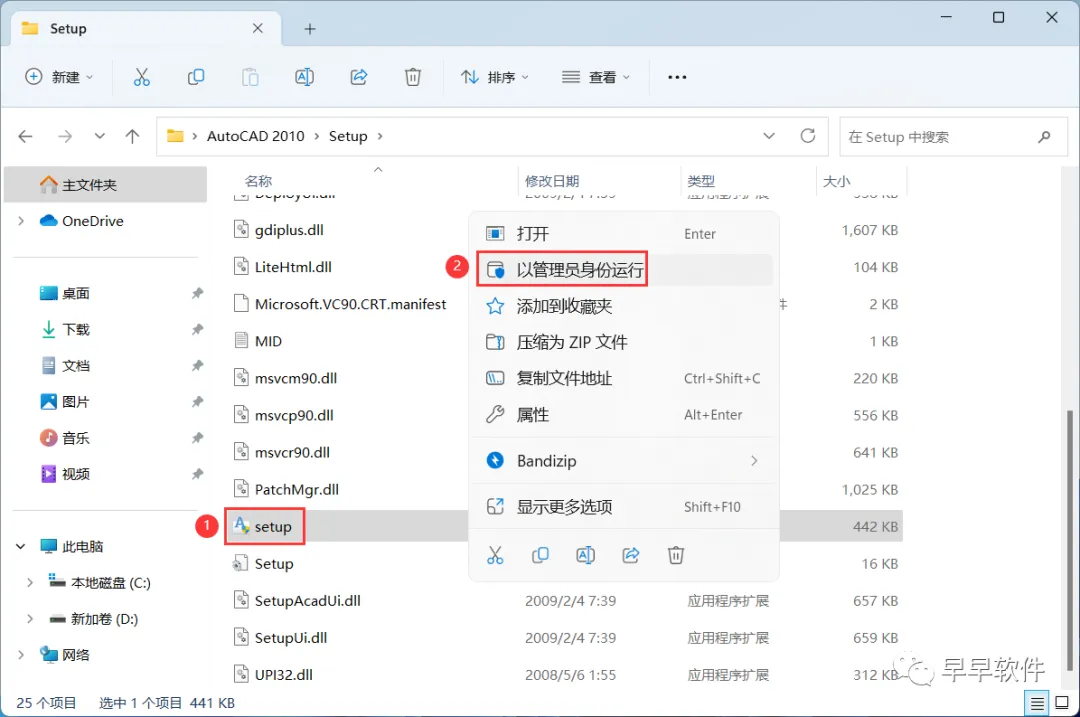Delete via context menu trash icon

[x=676, y=555]
